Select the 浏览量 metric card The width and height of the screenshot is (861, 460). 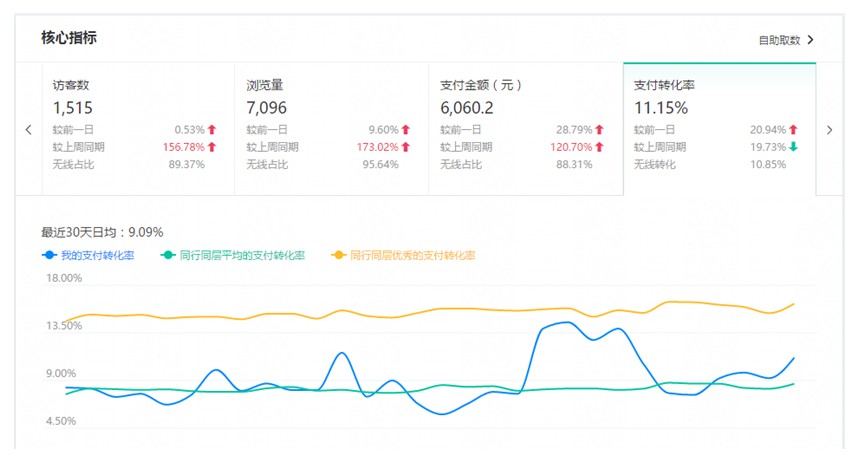pos(332,129)
